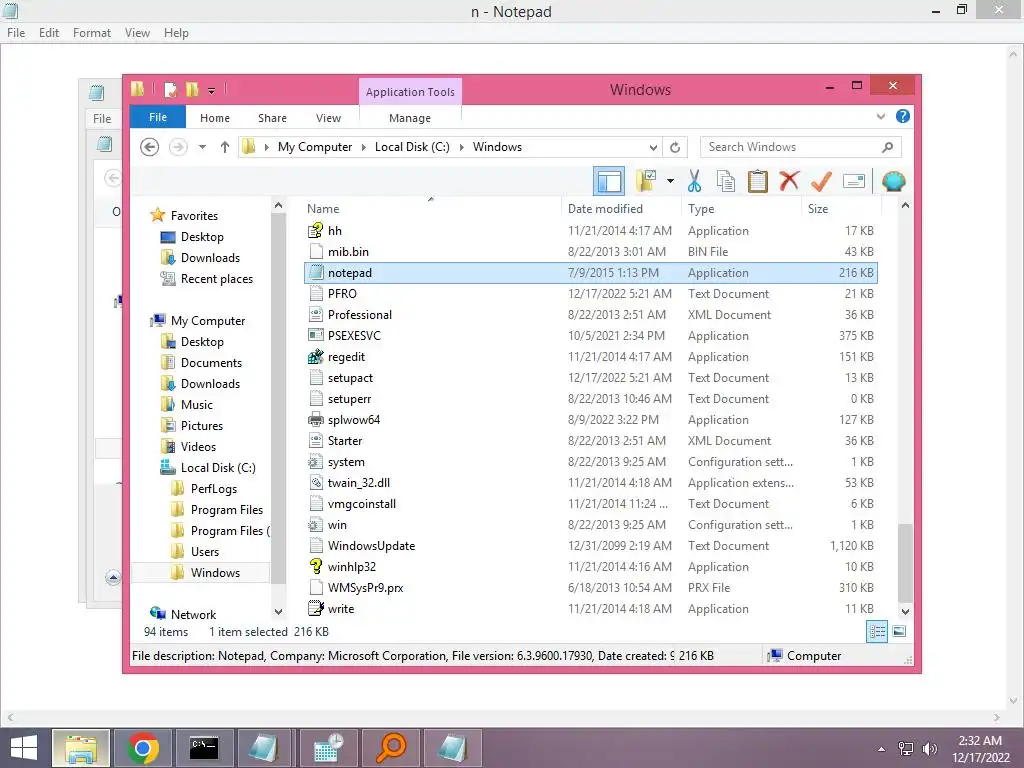Open the chevron after Local Disk (C:) in the address bar
Screen dimensions: 1024x768
point(462,147)
